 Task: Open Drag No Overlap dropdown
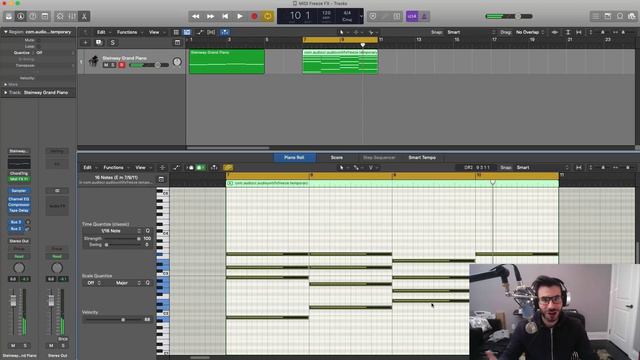tap(530, 32)
